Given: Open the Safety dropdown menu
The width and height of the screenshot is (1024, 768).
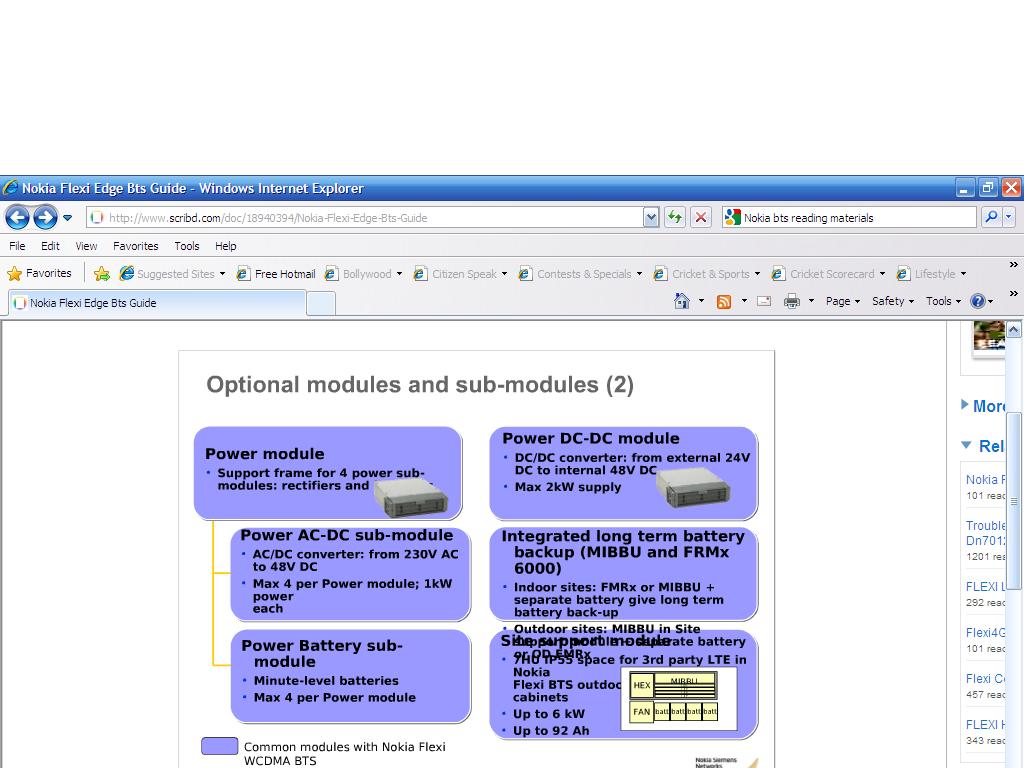Looking at the screenshot, I should (x=892, y=301).
